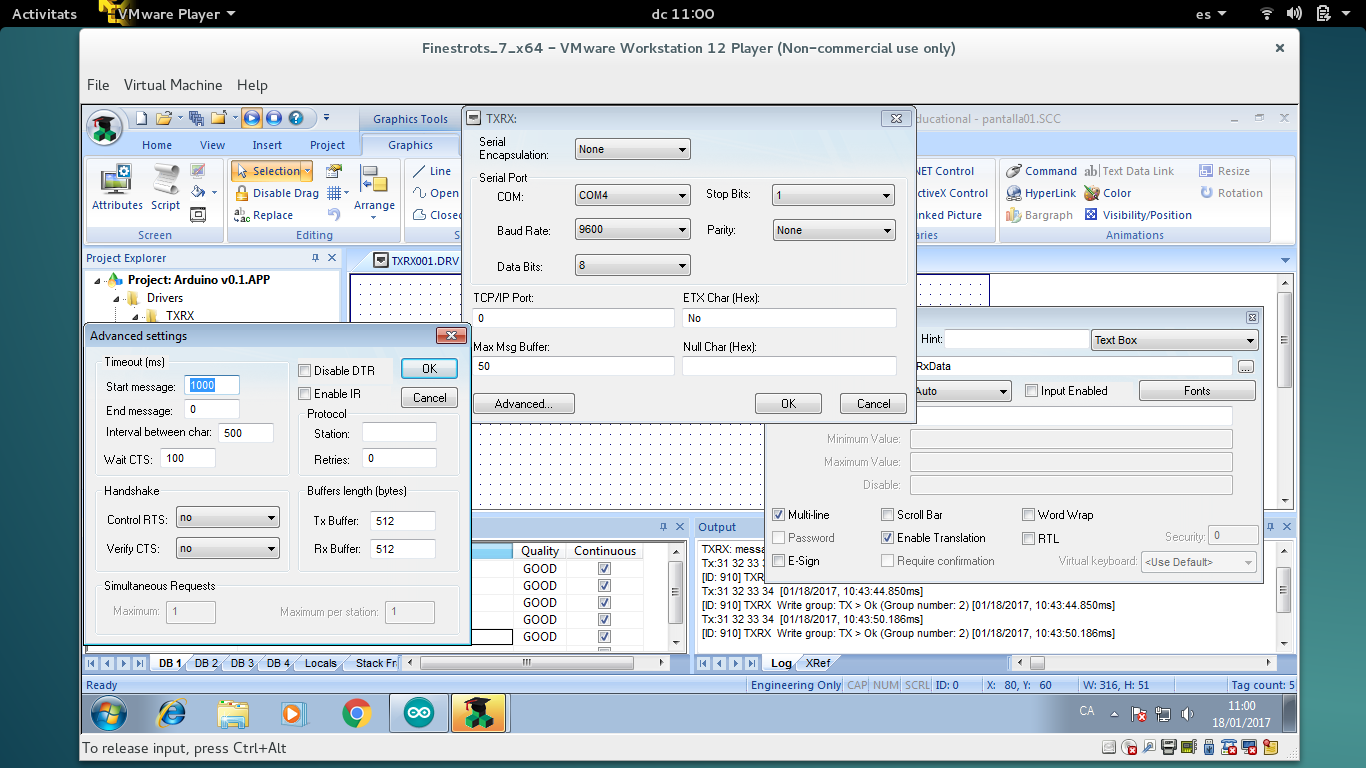Select the HyperLink animation tool
The image size is (1366, 768).
pos(1041,193)
